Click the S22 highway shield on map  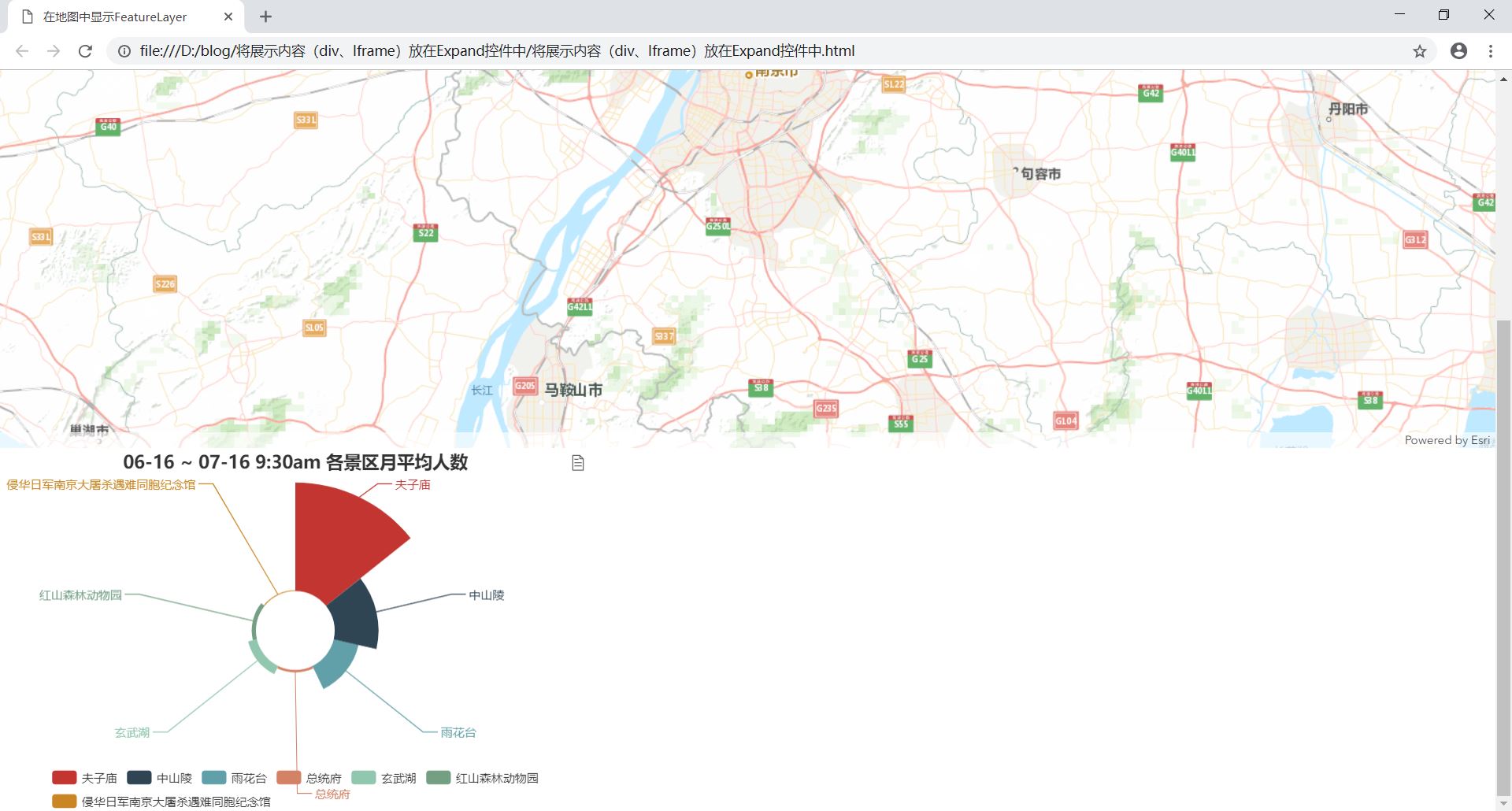click(425, 232)
